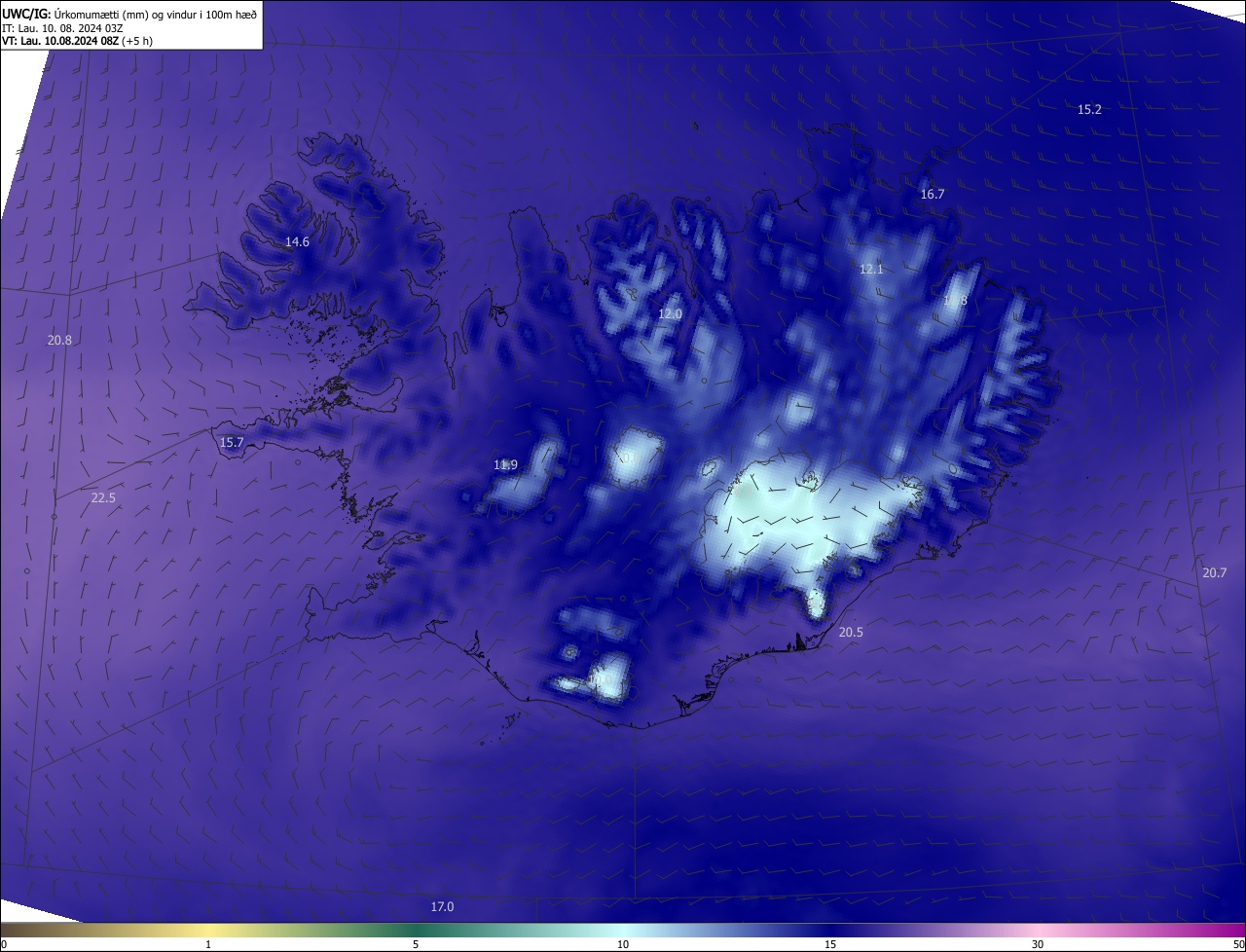Screen dimensions: 1246x952
Task: Click the 16.7 value label
Action: point(933,195)
